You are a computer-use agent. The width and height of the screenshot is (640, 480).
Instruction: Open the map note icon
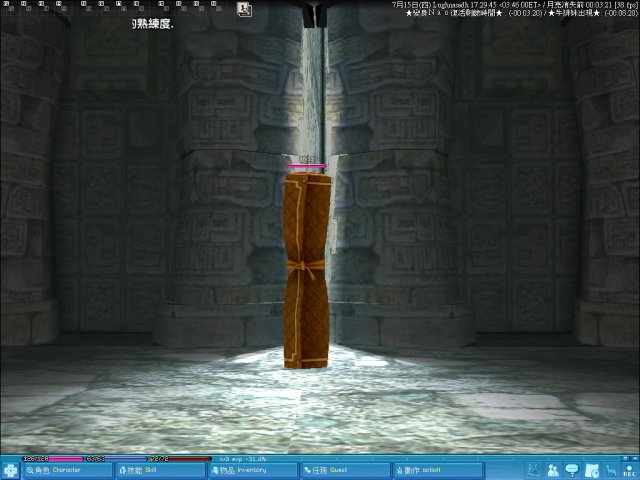point(591,470)
